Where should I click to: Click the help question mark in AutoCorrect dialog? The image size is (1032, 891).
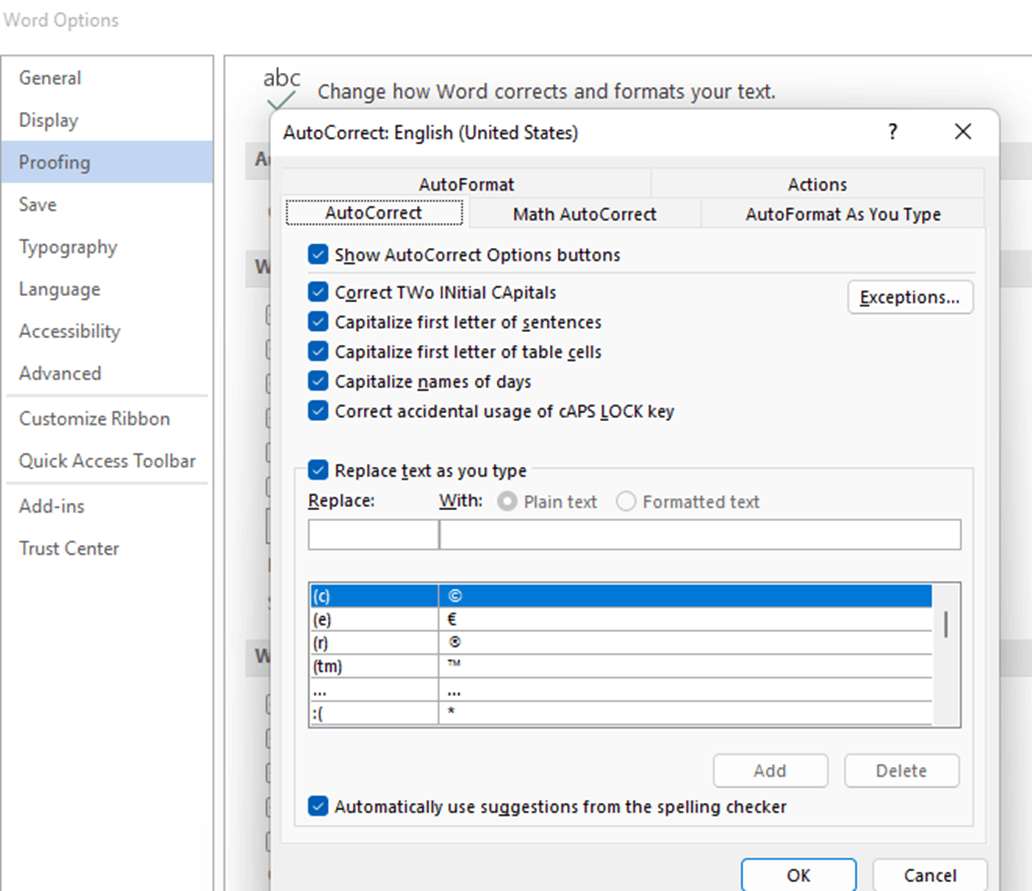892,132
